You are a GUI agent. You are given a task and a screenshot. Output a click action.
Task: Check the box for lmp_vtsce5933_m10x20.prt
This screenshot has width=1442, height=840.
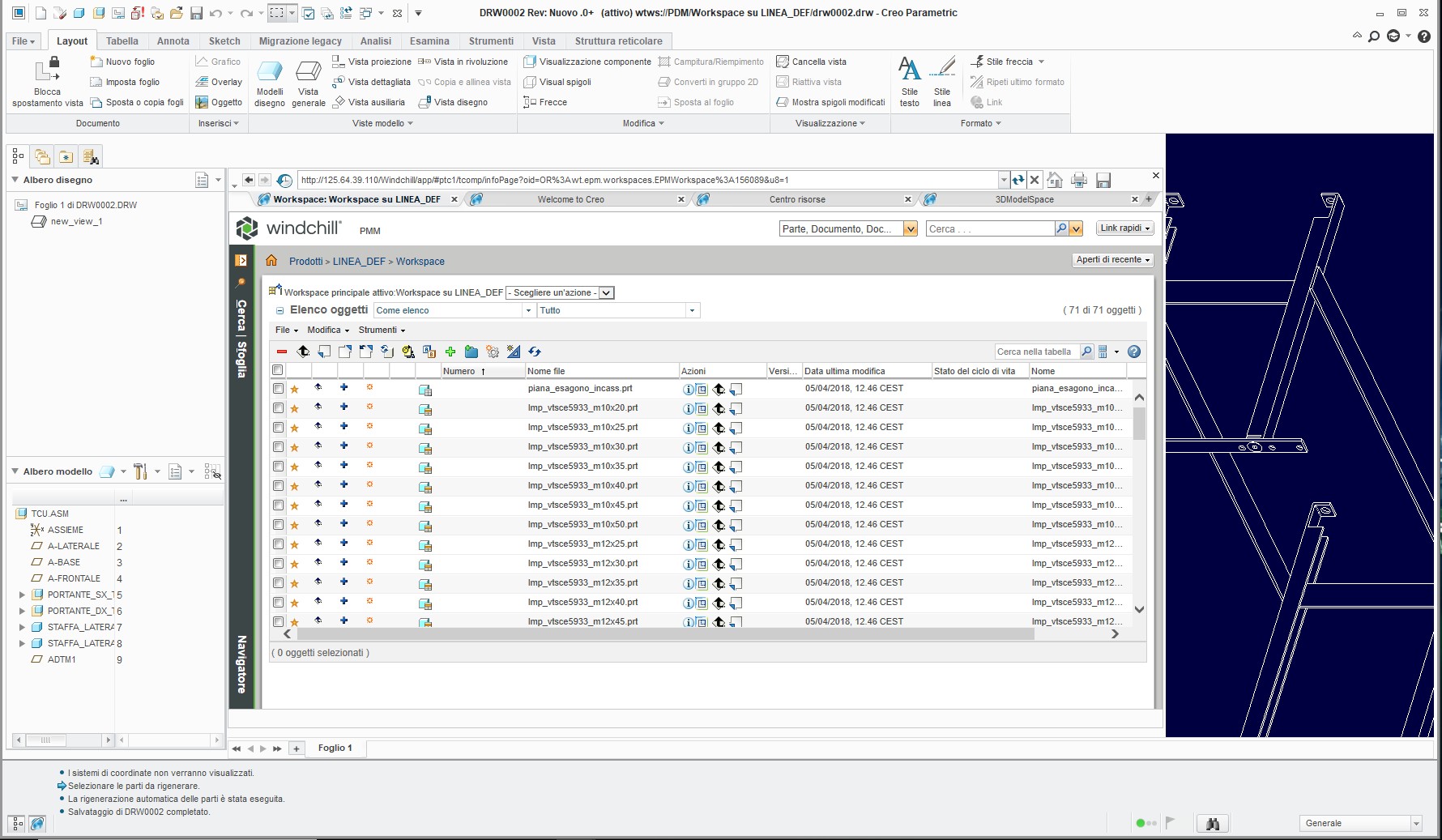click(278, 408)
